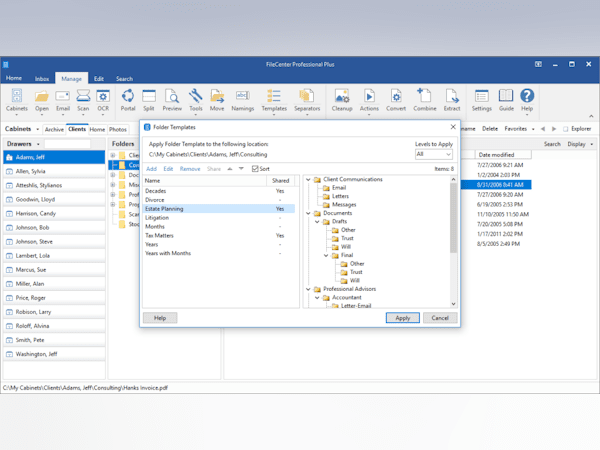
Task: Toggle the Explorer checkbox
Action: (566, 129)
